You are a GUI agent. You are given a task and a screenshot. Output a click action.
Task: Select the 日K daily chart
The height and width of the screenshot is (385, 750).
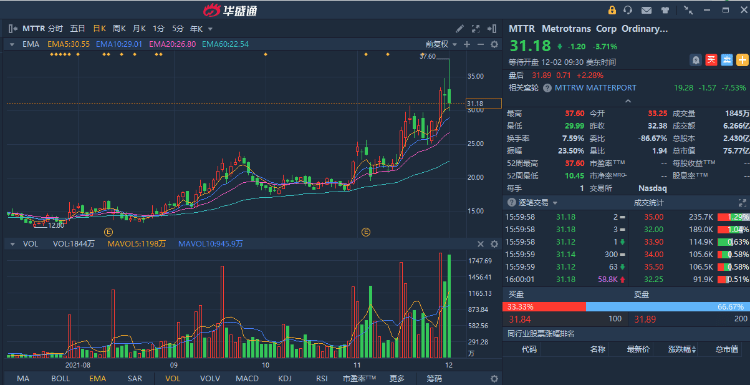[99, 29]
